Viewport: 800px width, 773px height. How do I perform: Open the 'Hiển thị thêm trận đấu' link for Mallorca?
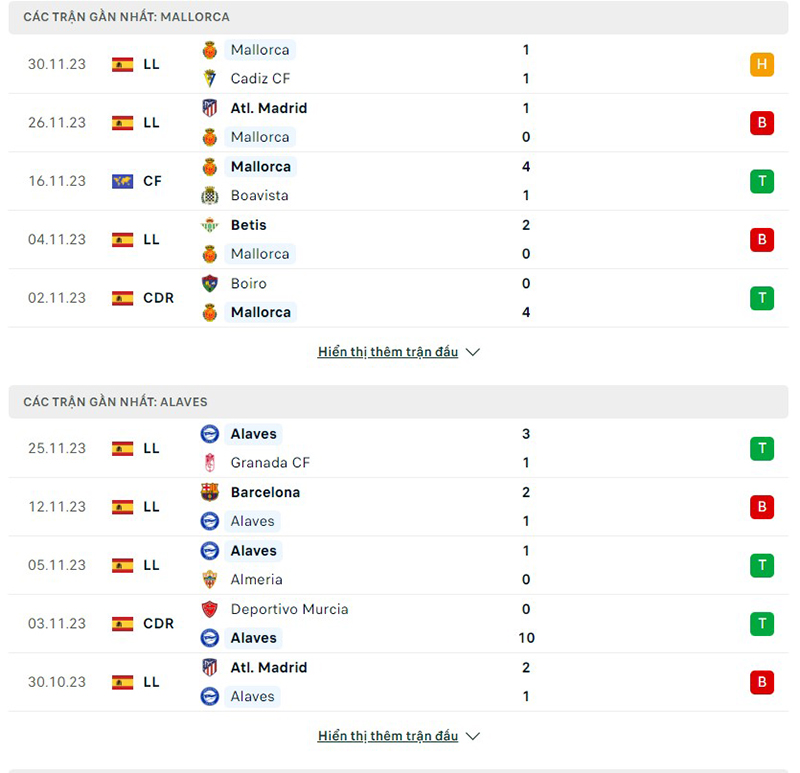(389, 351)
